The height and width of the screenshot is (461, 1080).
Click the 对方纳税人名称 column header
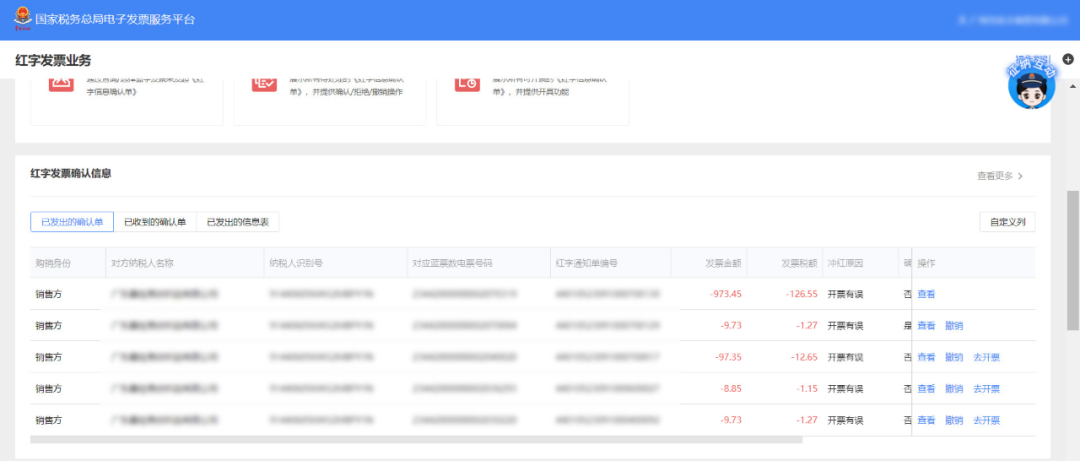click(185, 263)
